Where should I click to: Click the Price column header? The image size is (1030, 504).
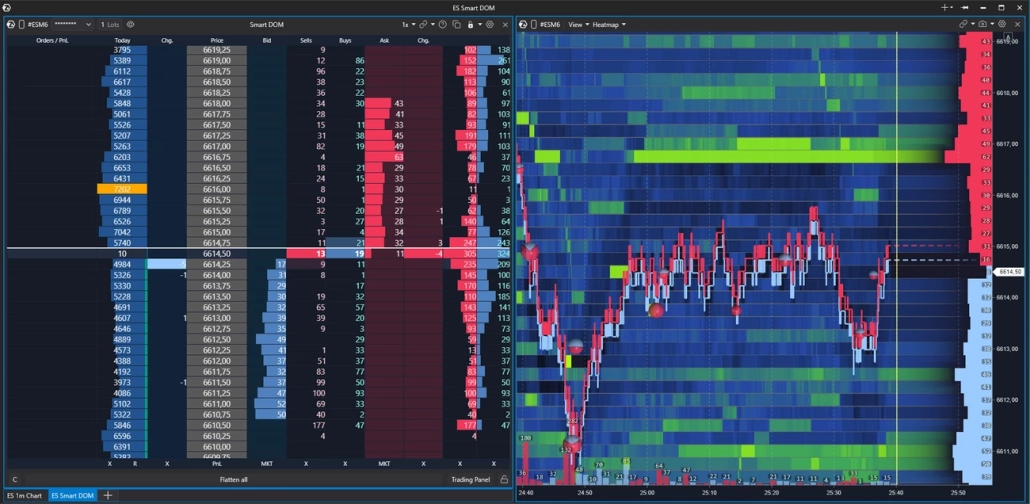[x=217, y=40]
